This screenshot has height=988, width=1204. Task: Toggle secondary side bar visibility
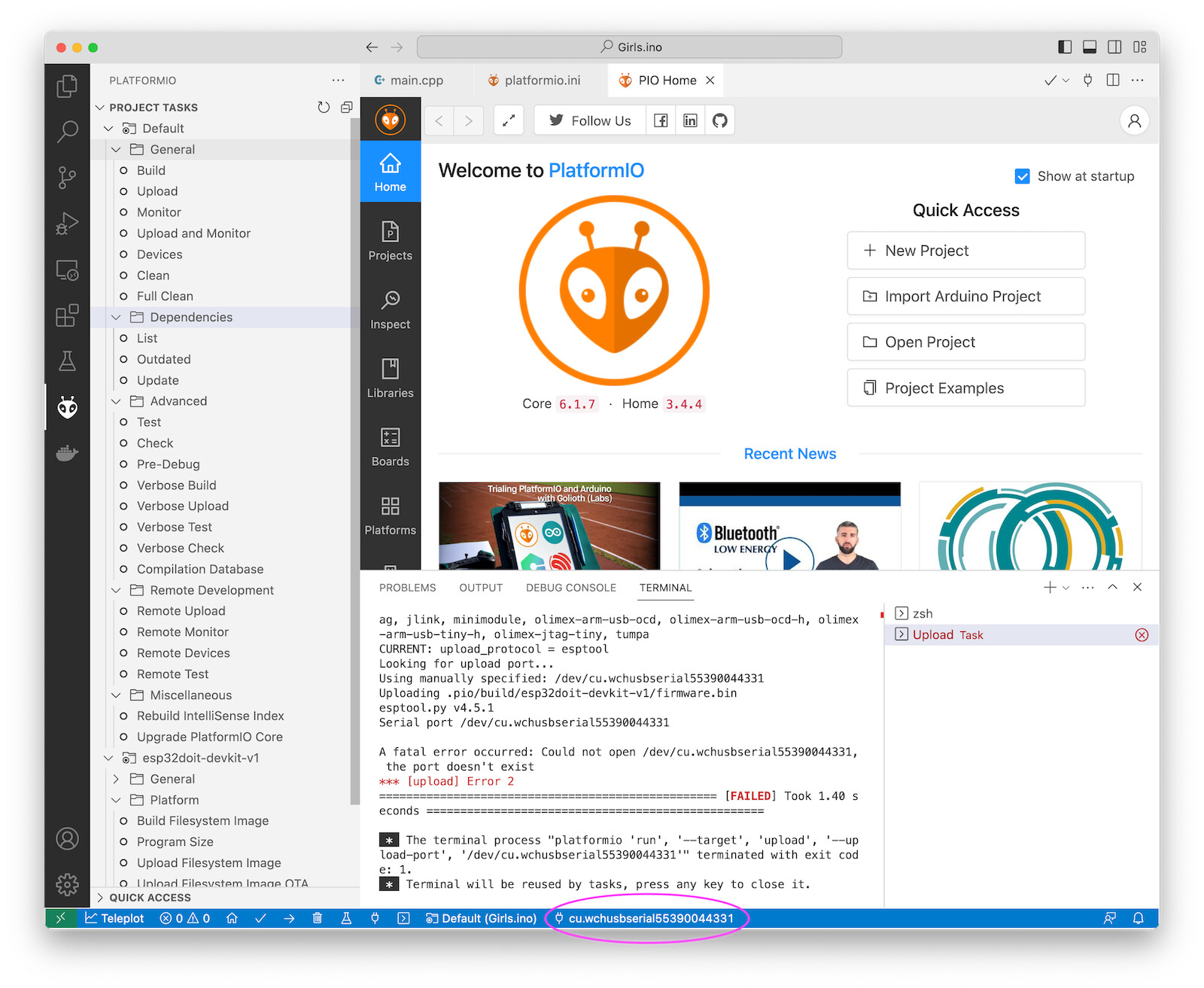pyautogui.click(x=1114, y=47)
